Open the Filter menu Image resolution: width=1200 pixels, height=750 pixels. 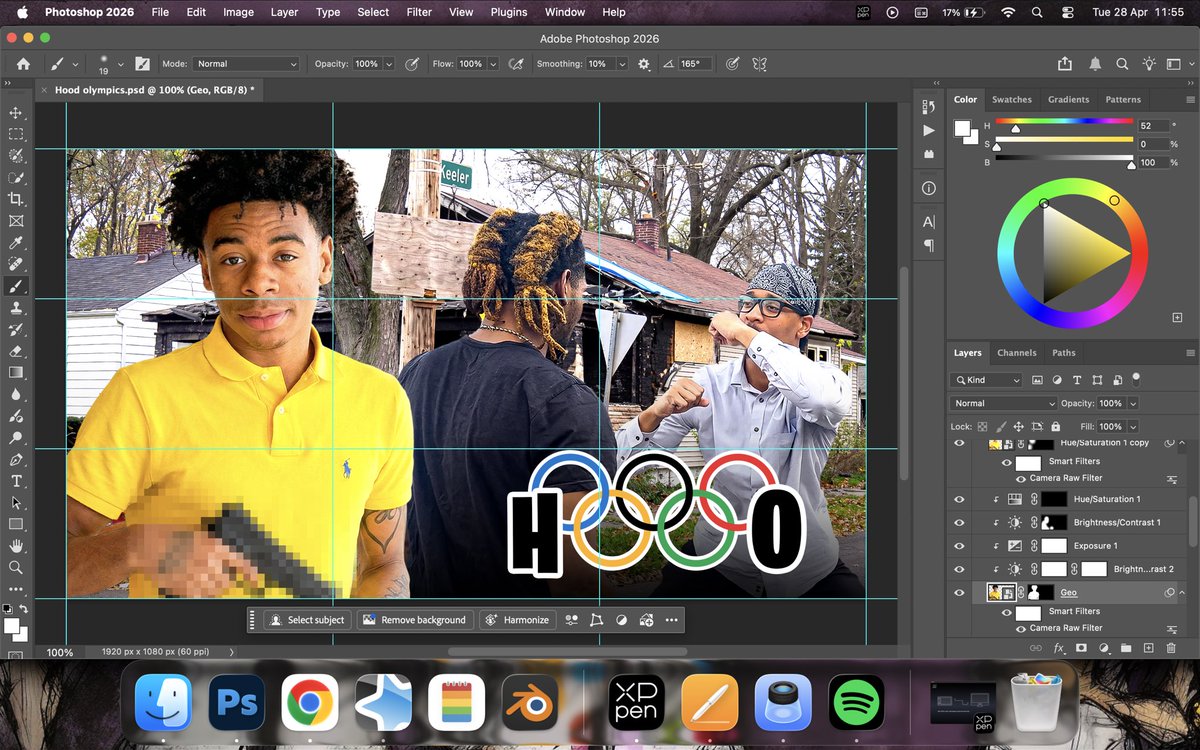[x=419, y=12]
